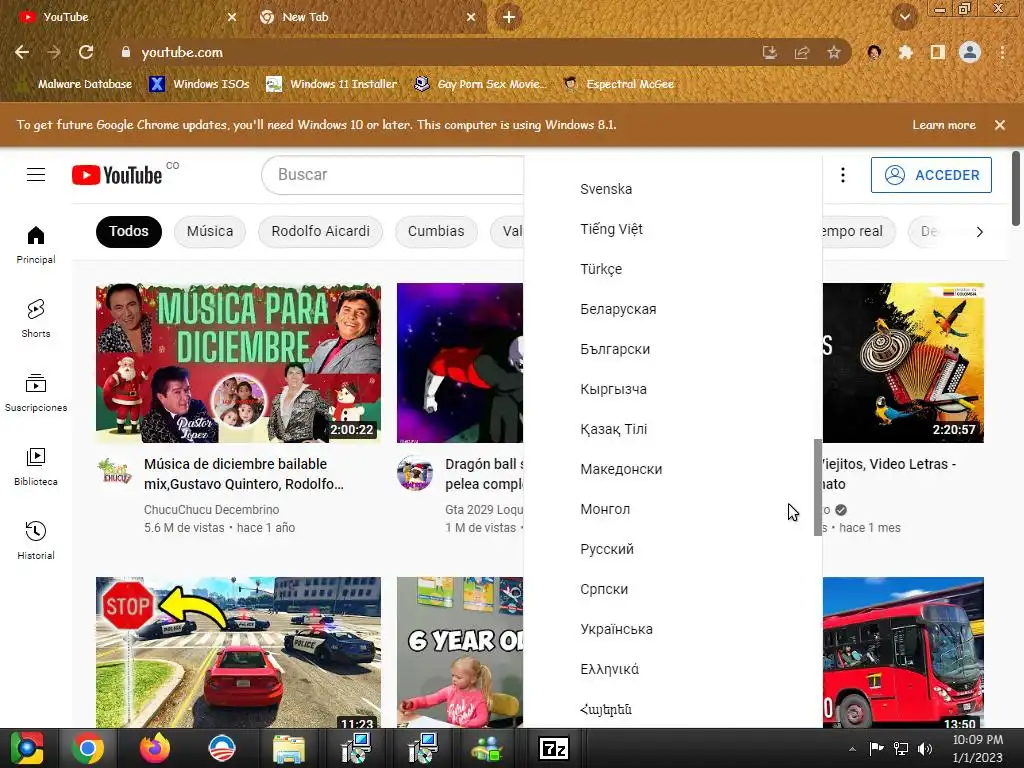Show hidden tray icons arrow
Screen dimensions: 1024x768
pos(852,749)
